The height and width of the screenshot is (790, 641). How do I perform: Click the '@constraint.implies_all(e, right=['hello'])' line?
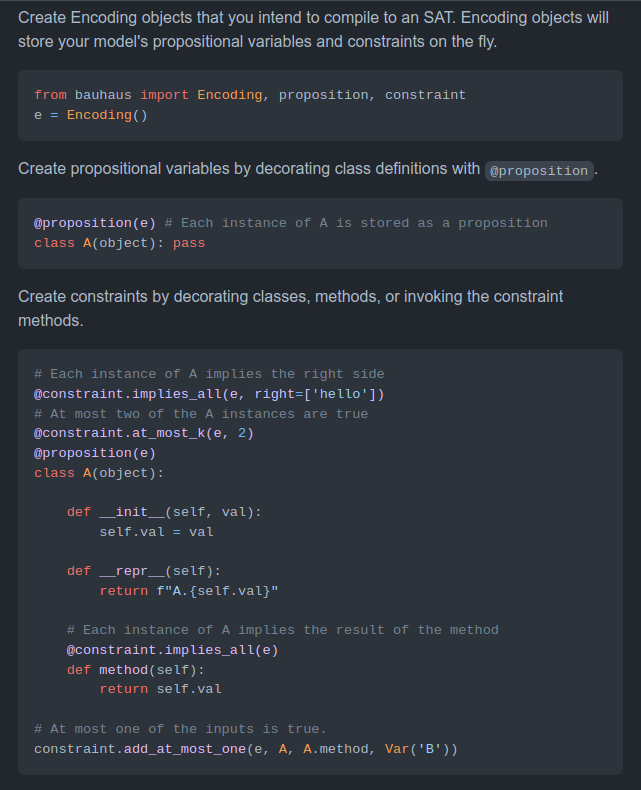(x=209, y=394)
